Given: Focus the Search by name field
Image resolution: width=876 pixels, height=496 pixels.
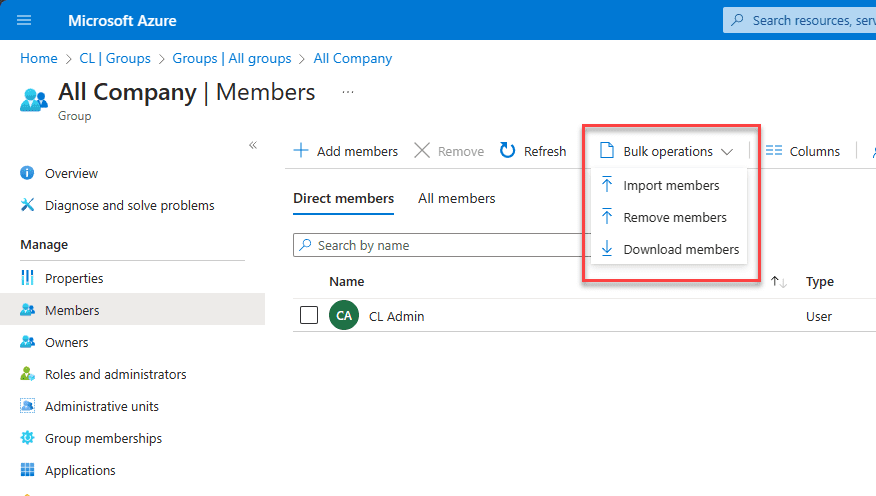Looking at the screenshot, I should tap(441, 245).
